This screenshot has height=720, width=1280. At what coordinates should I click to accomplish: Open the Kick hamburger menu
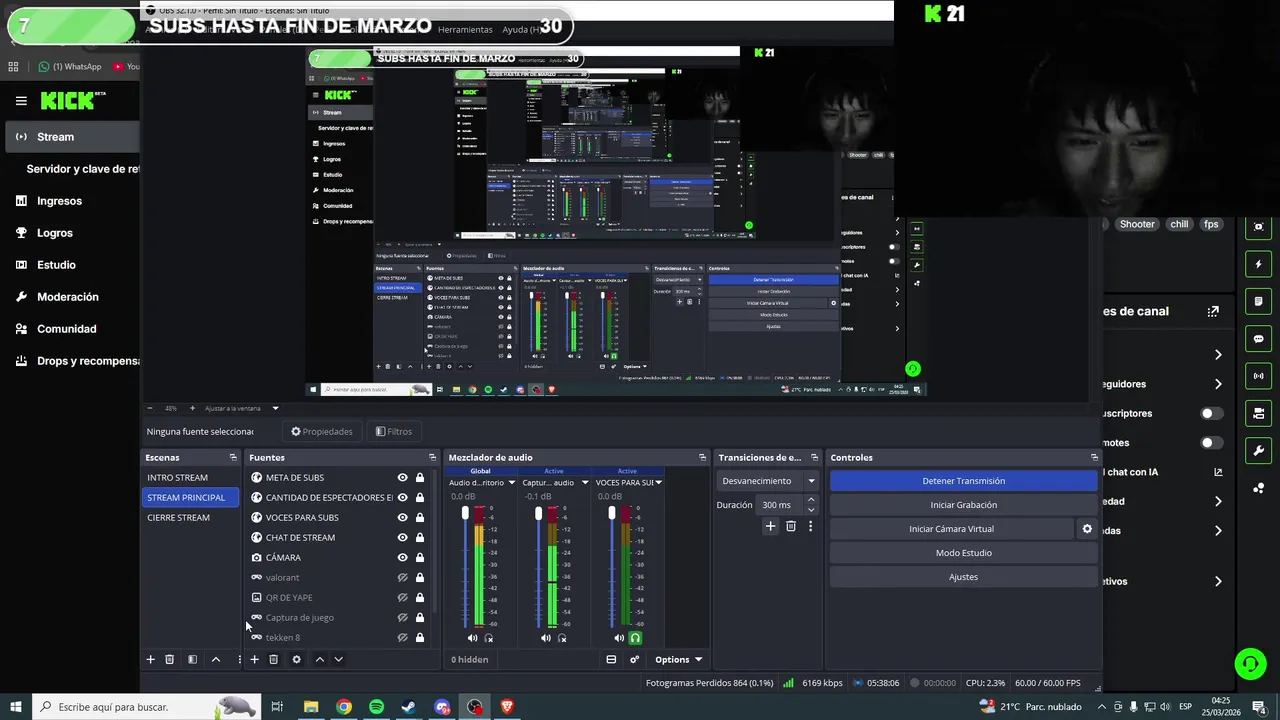coord(21,101)
